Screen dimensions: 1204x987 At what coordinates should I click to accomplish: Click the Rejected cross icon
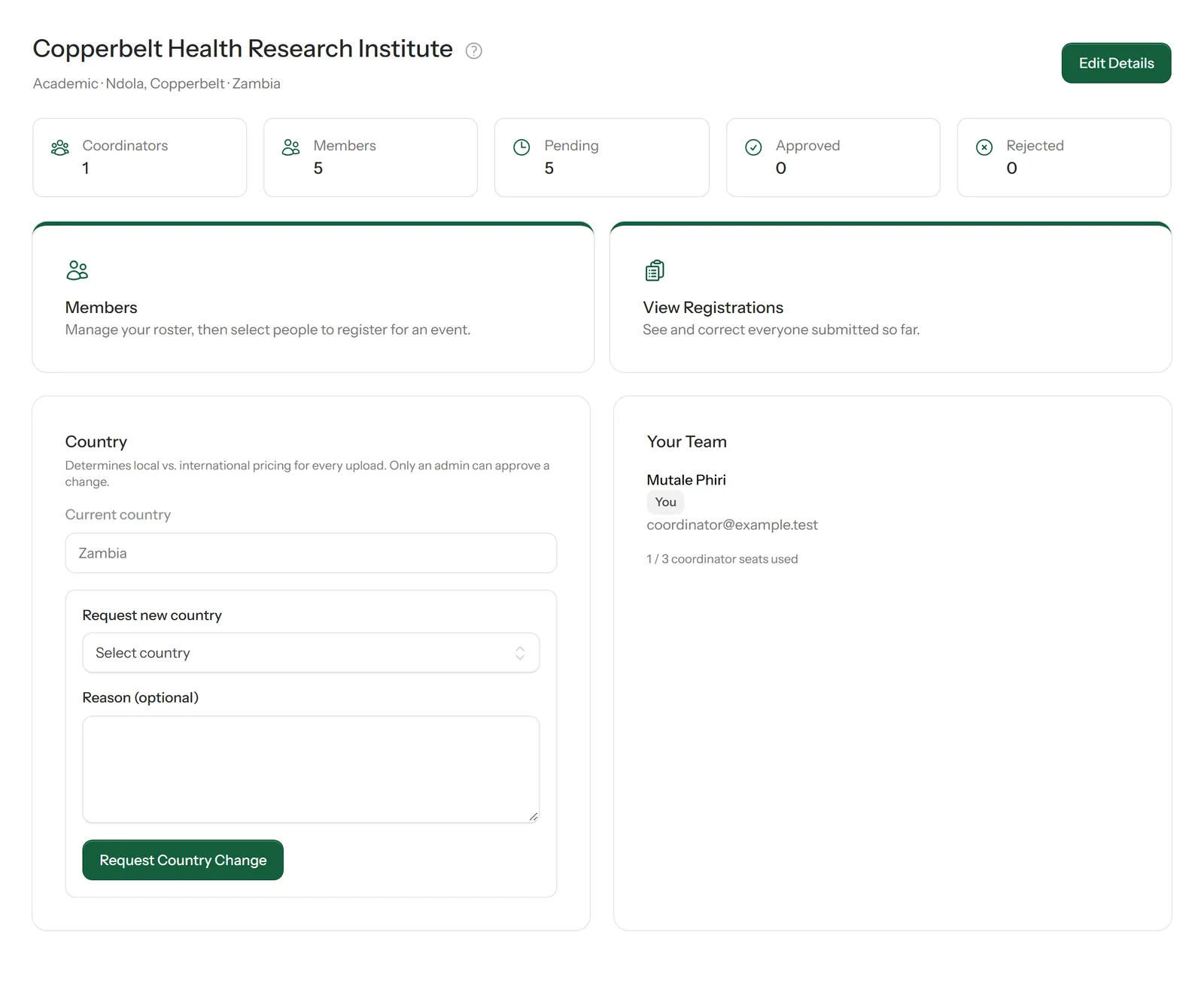pyautogui.click(x=984, y=147)
